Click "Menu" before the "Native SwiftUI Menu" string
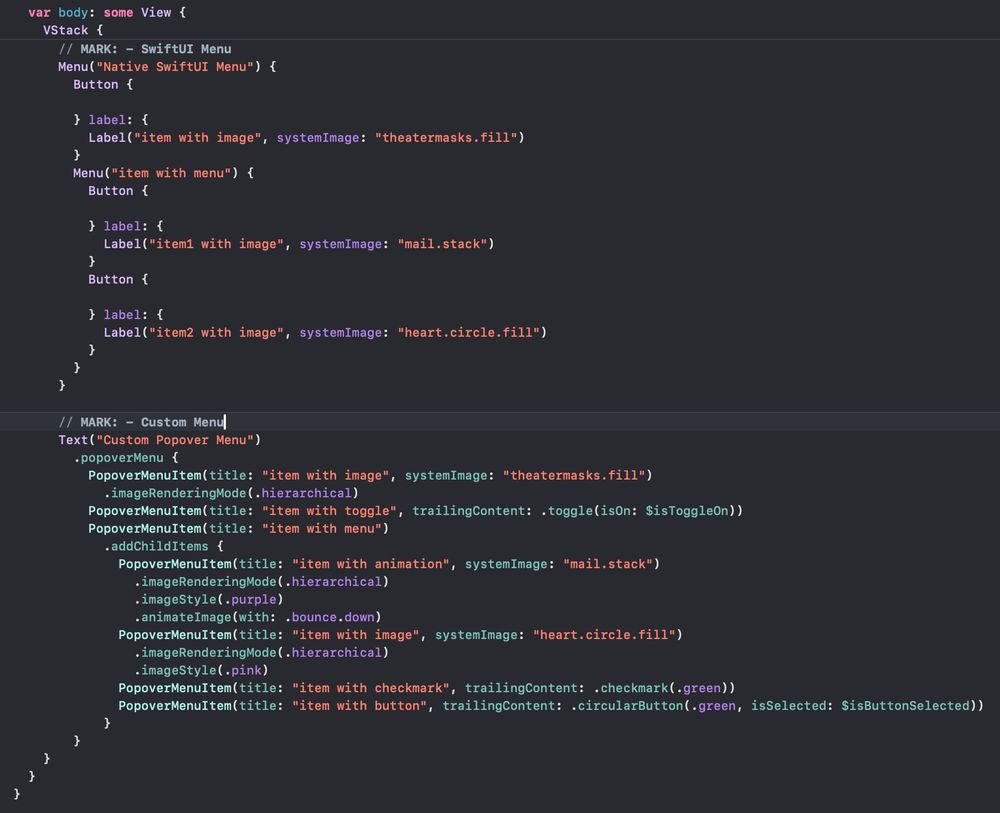The height and width of the screenshot is (813, 1000). click(73, 67)
